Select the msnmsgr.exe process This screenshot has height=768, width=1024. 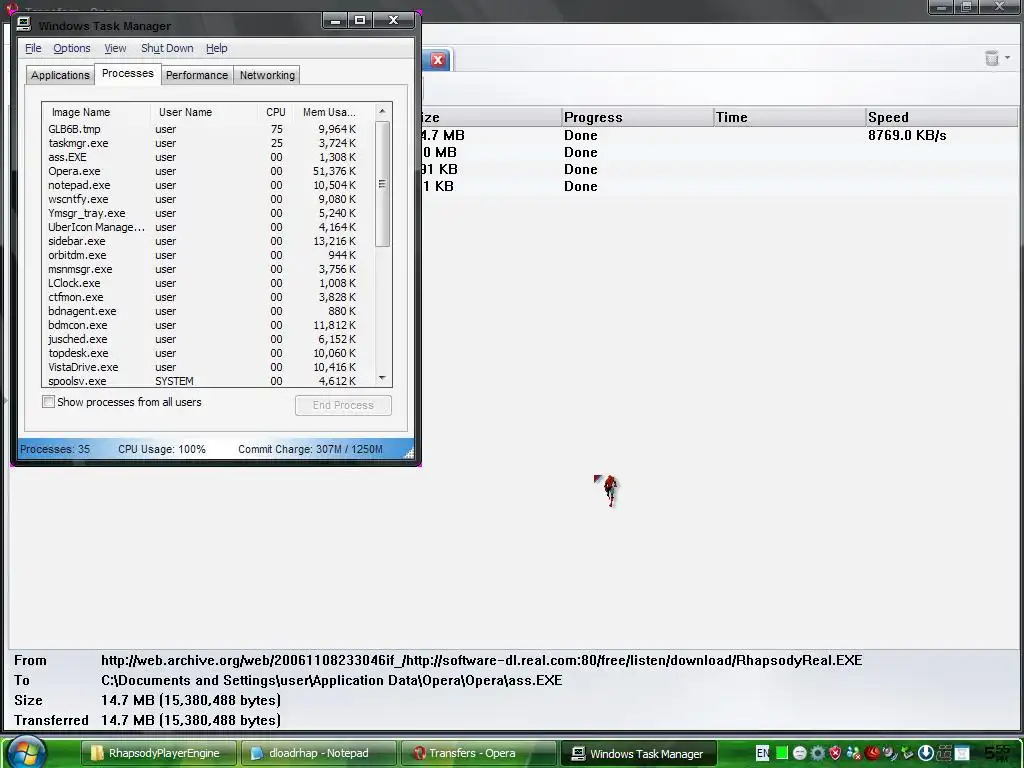208,270
